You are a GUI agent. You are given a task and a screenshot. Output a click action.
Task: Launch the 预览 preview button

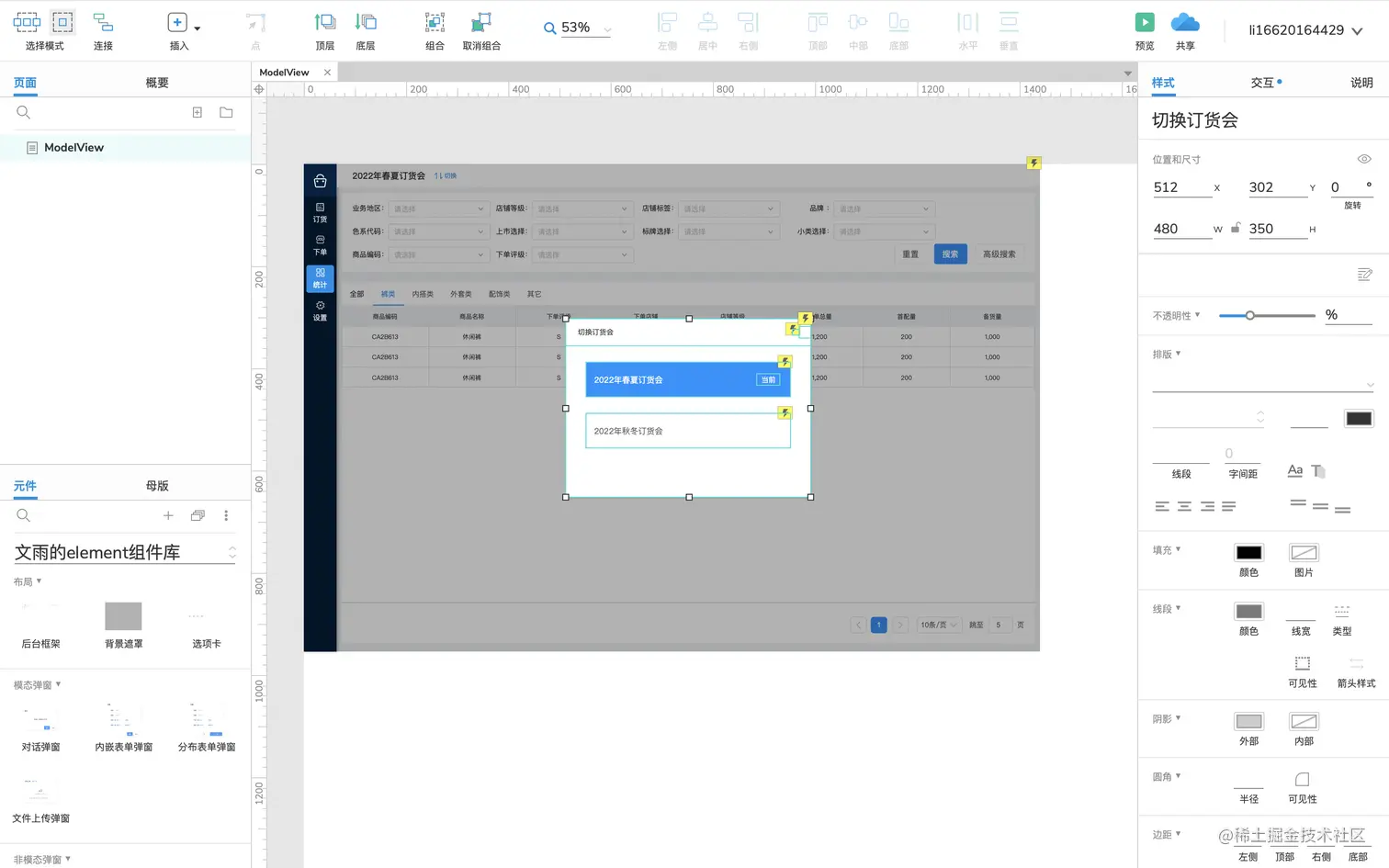click(x=1145, y=22)
